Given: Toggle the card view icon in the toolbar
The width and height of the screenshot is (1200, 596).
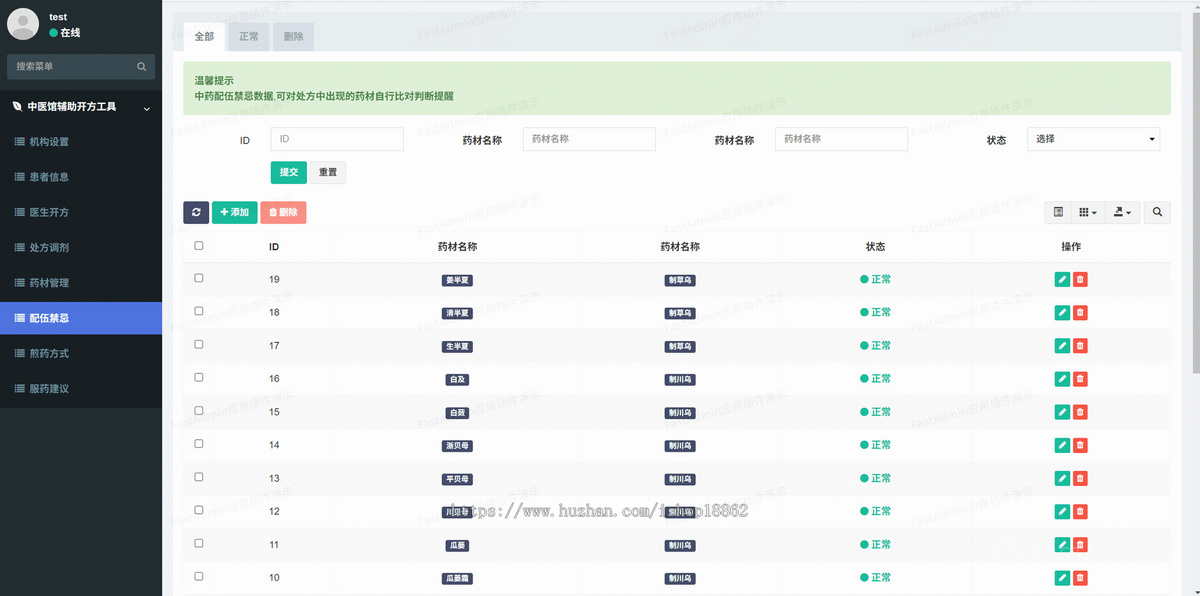Looking at the screenshot, I should [1058, 212].
